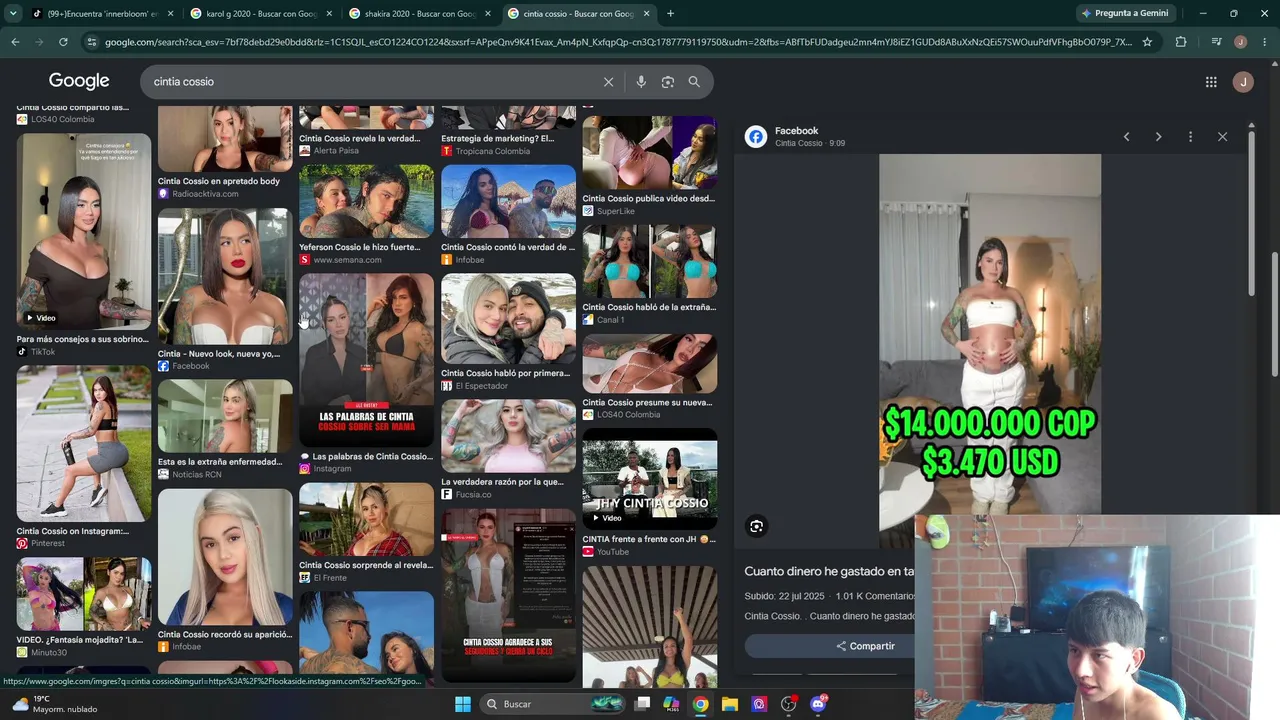Launch Microsoft 365 from the taskbar
1280x720 pixels.
pyautogui.click(x=672, y=704)
